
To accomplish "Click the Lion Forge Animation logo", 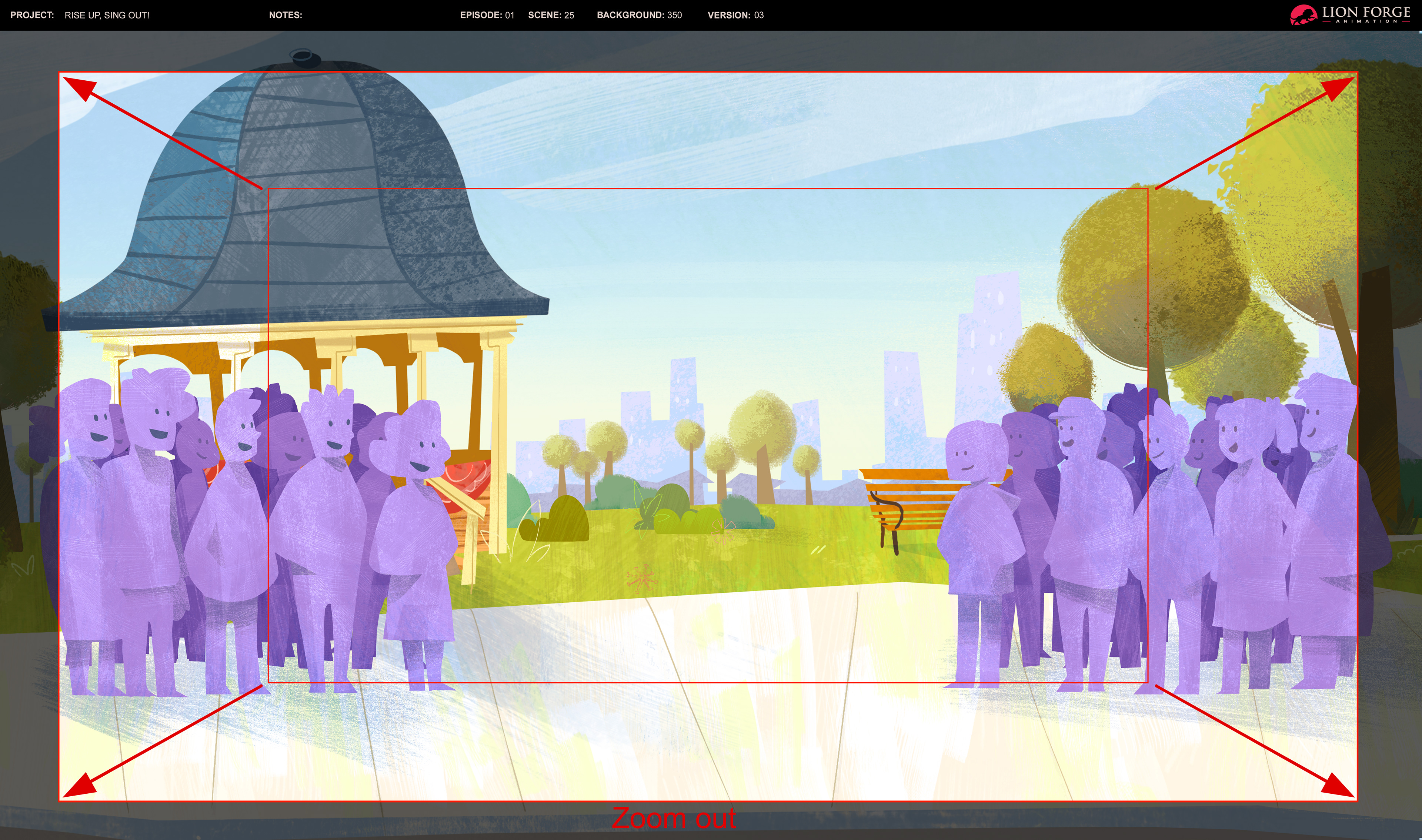I will point(1351,15).
